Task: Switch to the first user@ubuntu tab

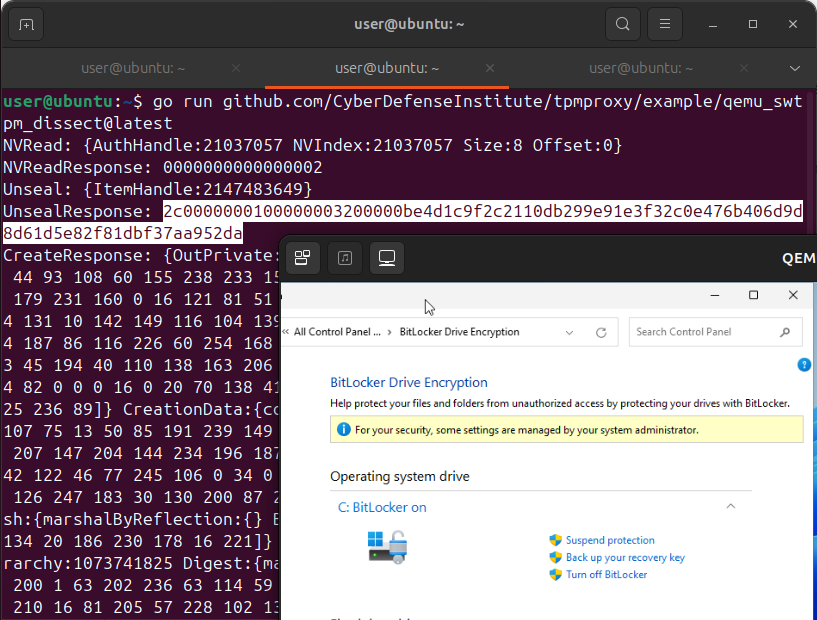Action: (133, 68)
